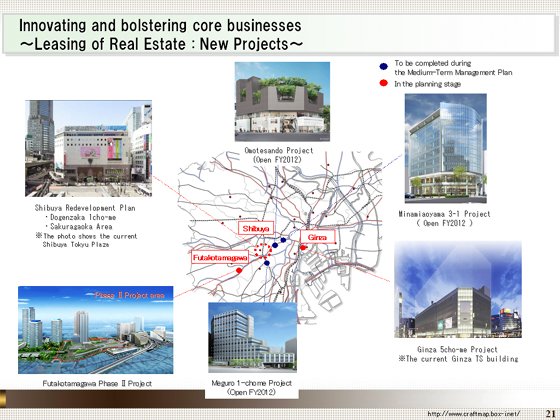
Task: Click the dotted red circle marker near Shibuya
Action: [x=263, y=250]
